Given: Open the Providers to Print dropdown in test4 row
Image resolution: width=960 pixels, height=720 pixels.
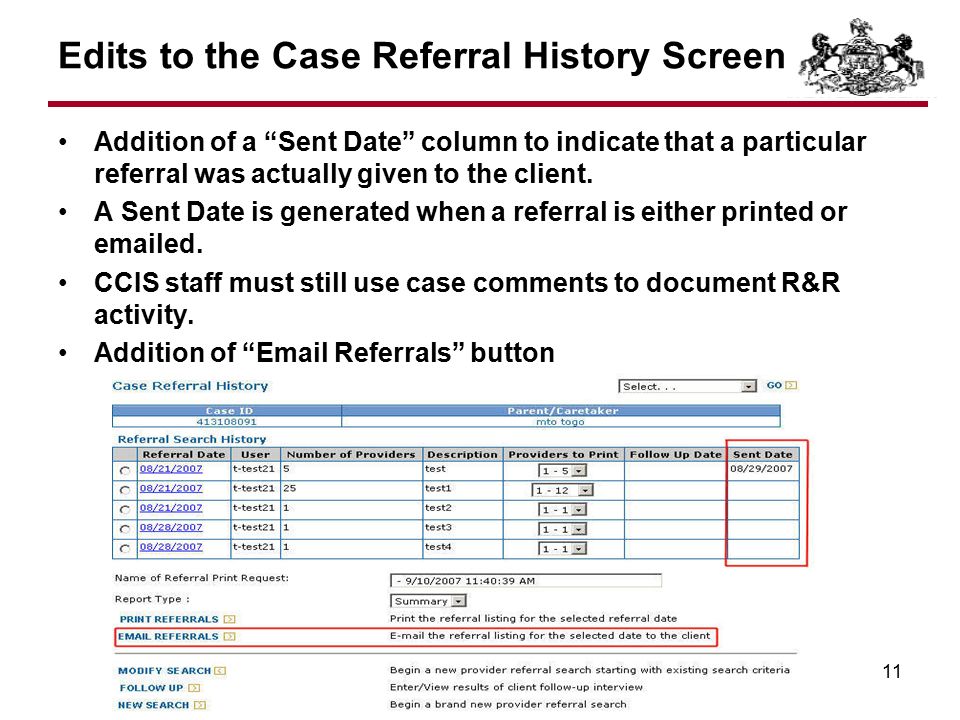Looking at the screenshot, I should click(x=562, y=549).
